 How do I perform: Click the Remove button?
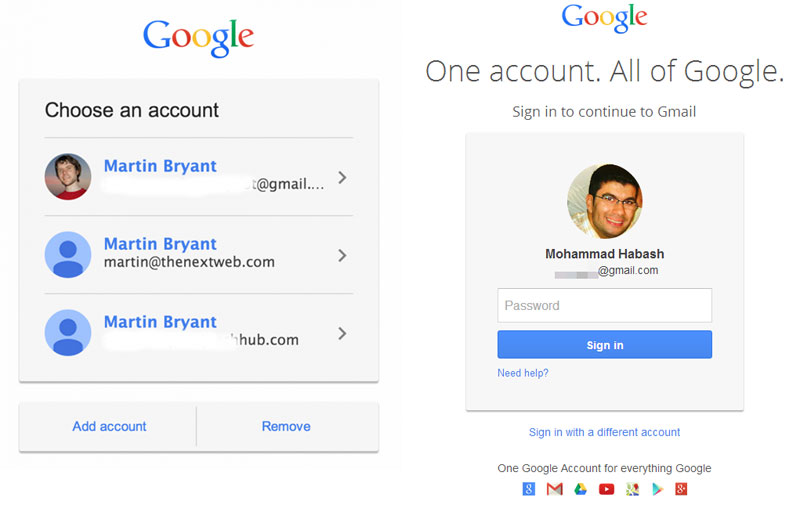tap(286, 426)
